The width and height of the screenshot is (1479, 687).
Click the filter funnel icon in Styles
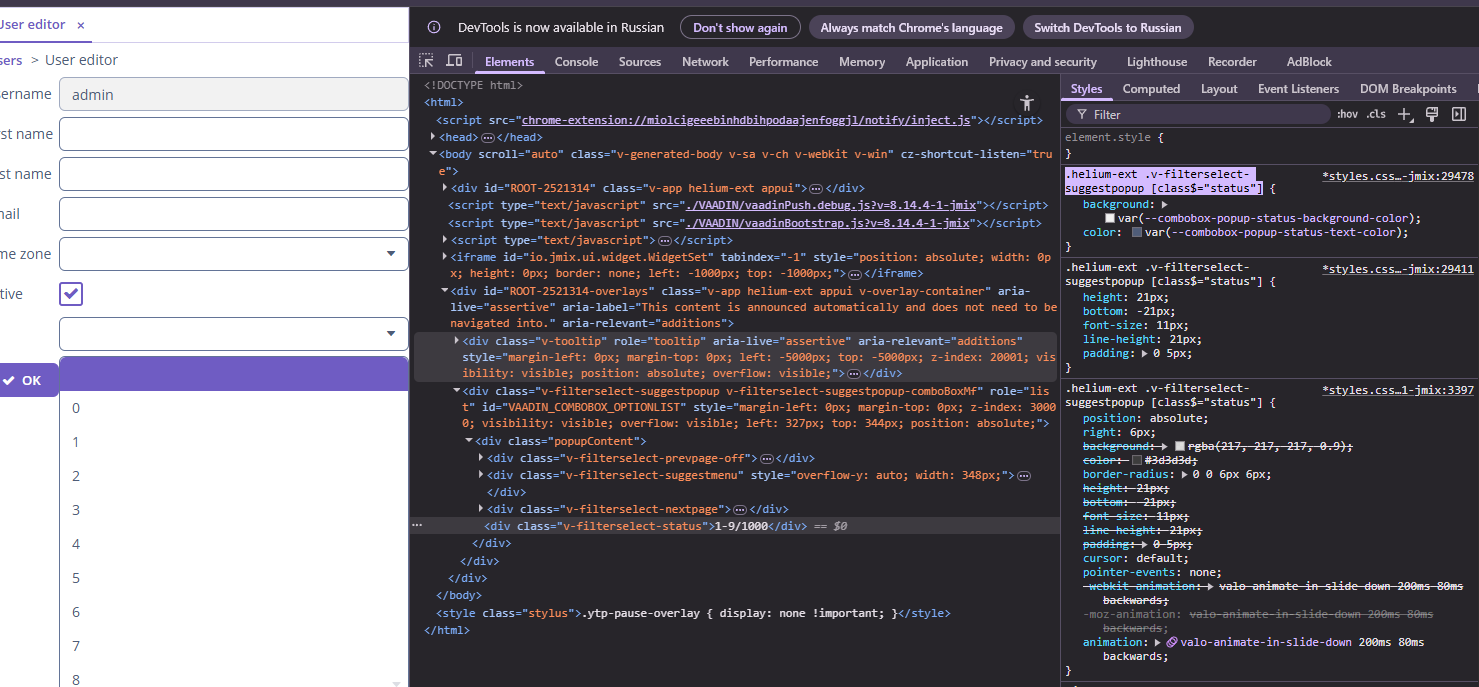point(1082,115)
